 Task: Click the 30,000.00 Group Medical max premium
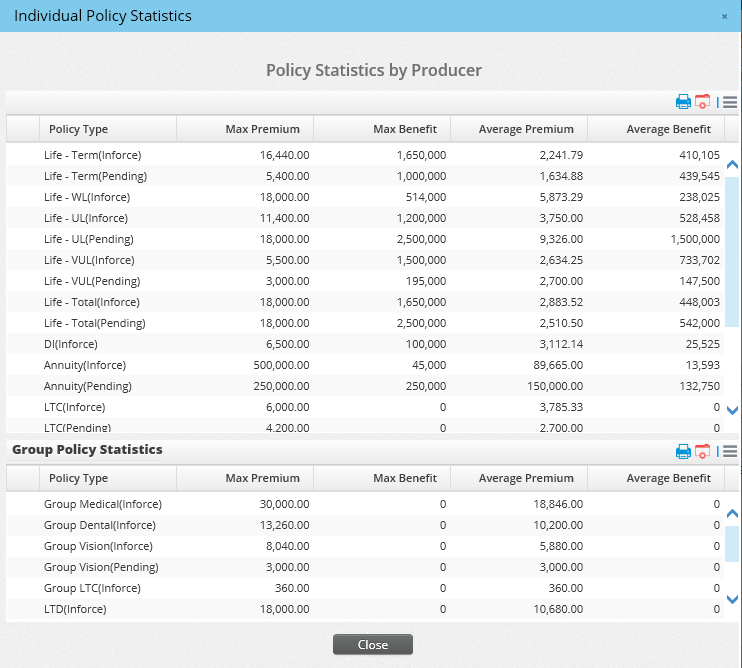284,504
